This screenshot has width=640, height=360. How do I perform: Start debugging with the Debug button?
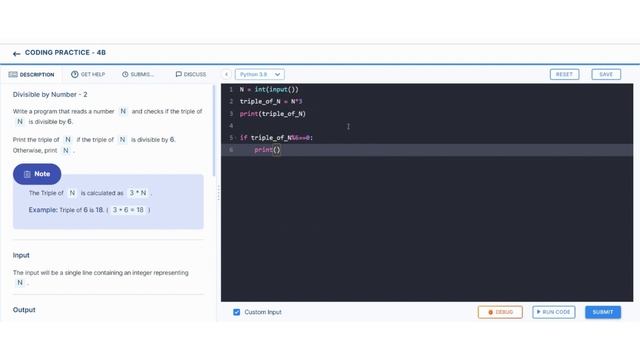point(500,312)
